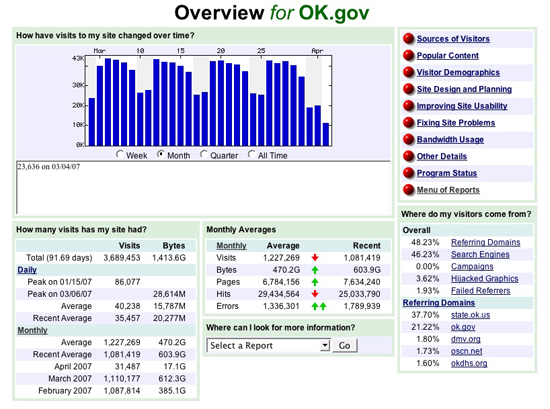This screenshot has width=550, height=409.
Task: Select the Week radio button
Action: pyautogui.click(x=120, y=154)
